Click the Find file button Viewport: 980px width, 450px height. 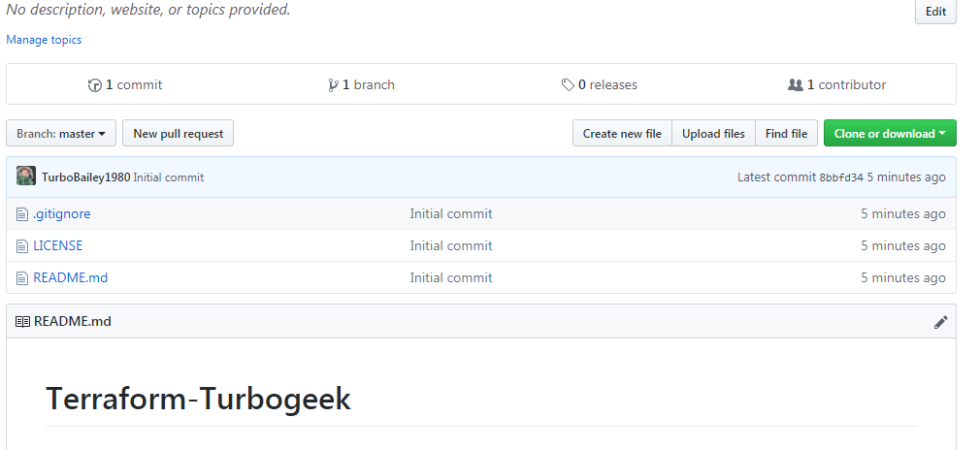click(786, 133)
